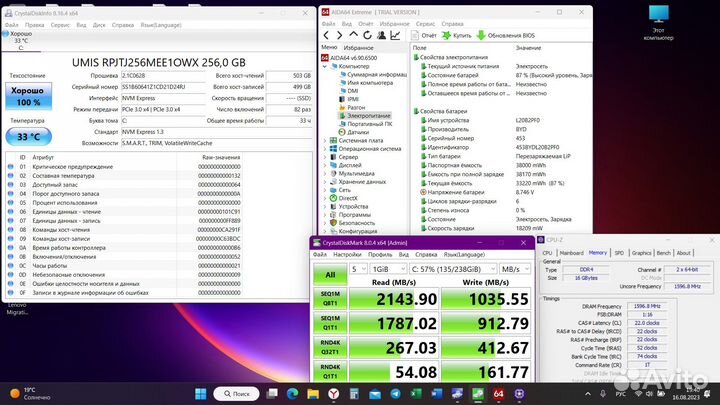Open Отчёт report in AIDA64
Screen dimensions: 720x405
(x=423, y=35)
